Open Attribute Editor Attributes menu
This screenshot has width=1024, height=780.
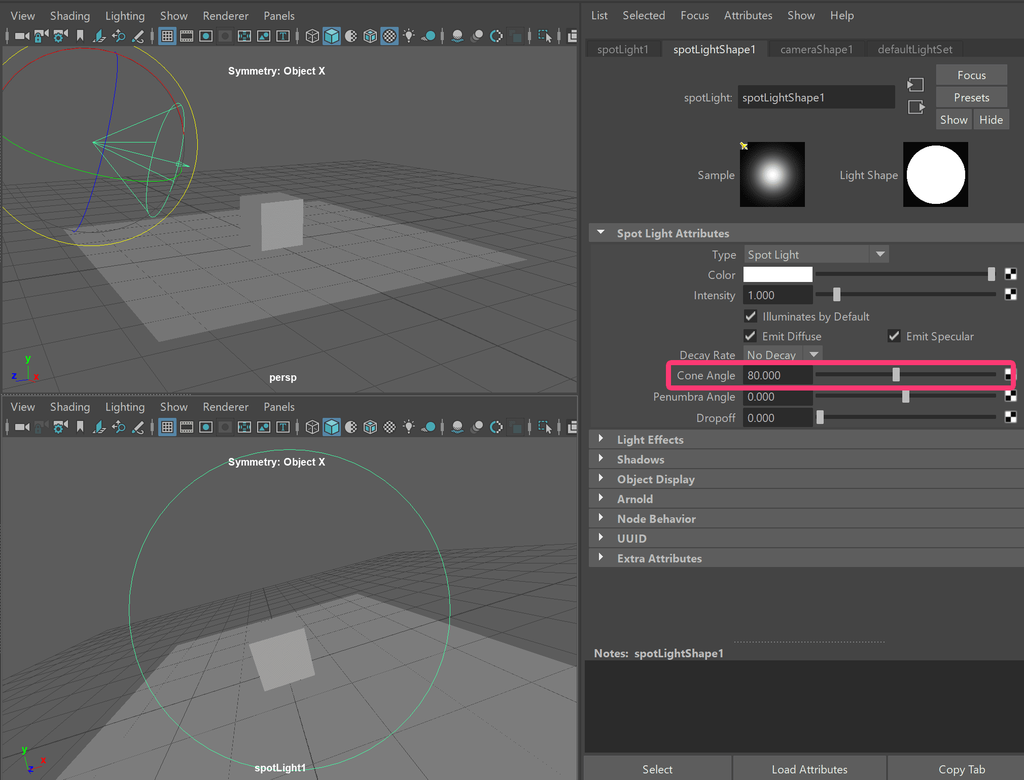pos(748,15)
